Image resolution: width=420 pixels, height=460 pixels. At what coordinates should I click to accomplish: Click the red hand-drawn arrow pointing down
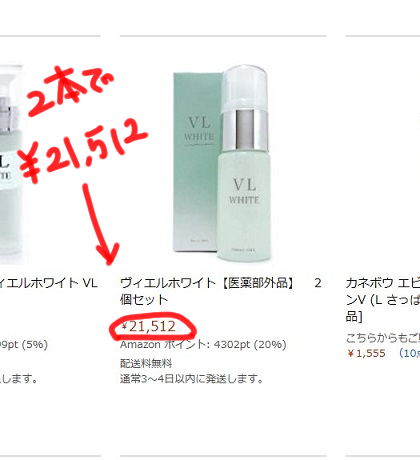click(100, 224)
